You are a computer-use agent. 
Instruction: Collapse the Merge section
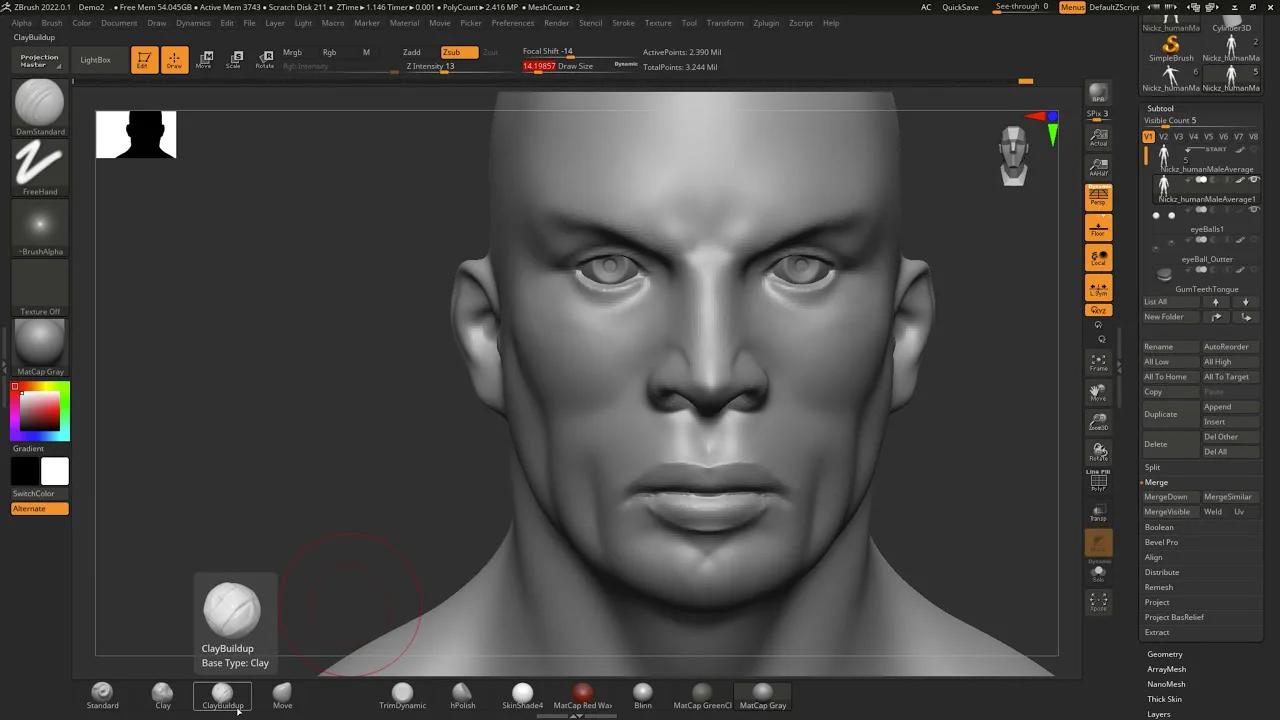1156,482
